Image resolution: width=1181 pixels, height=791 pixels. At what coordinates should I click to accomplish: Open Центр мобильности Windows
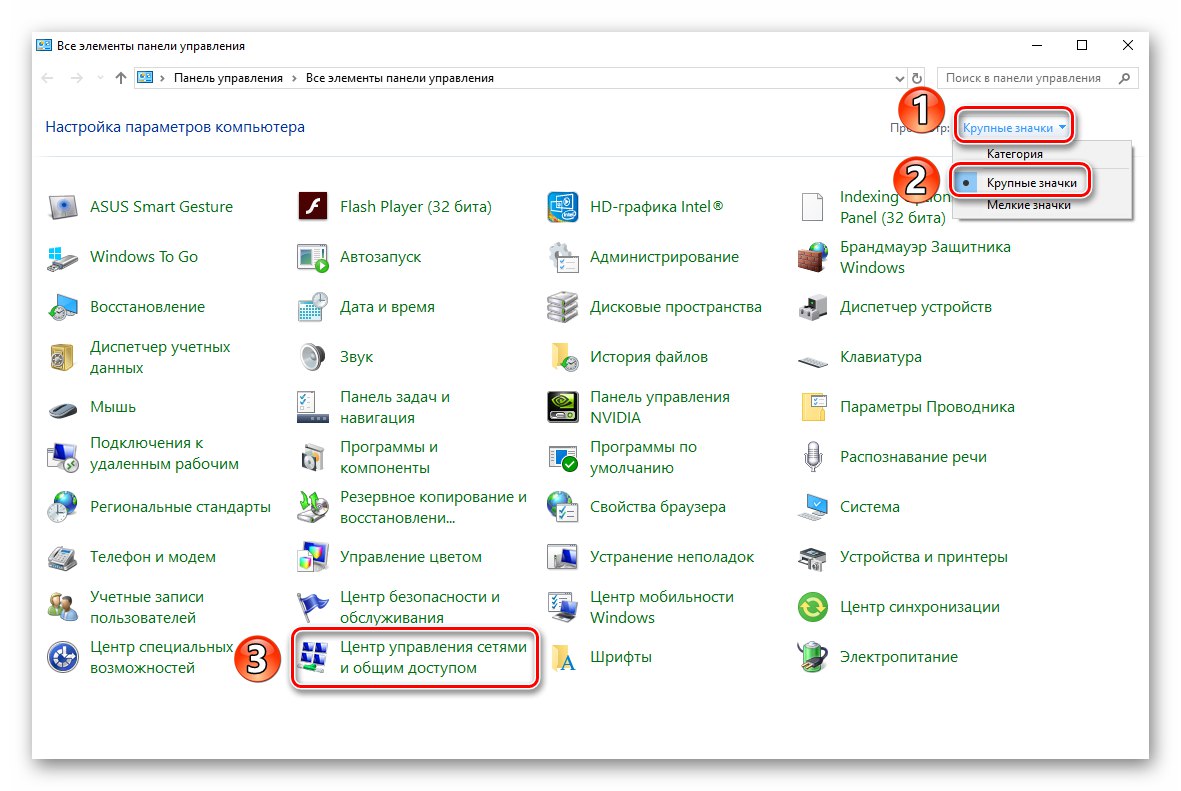[661, 607]
